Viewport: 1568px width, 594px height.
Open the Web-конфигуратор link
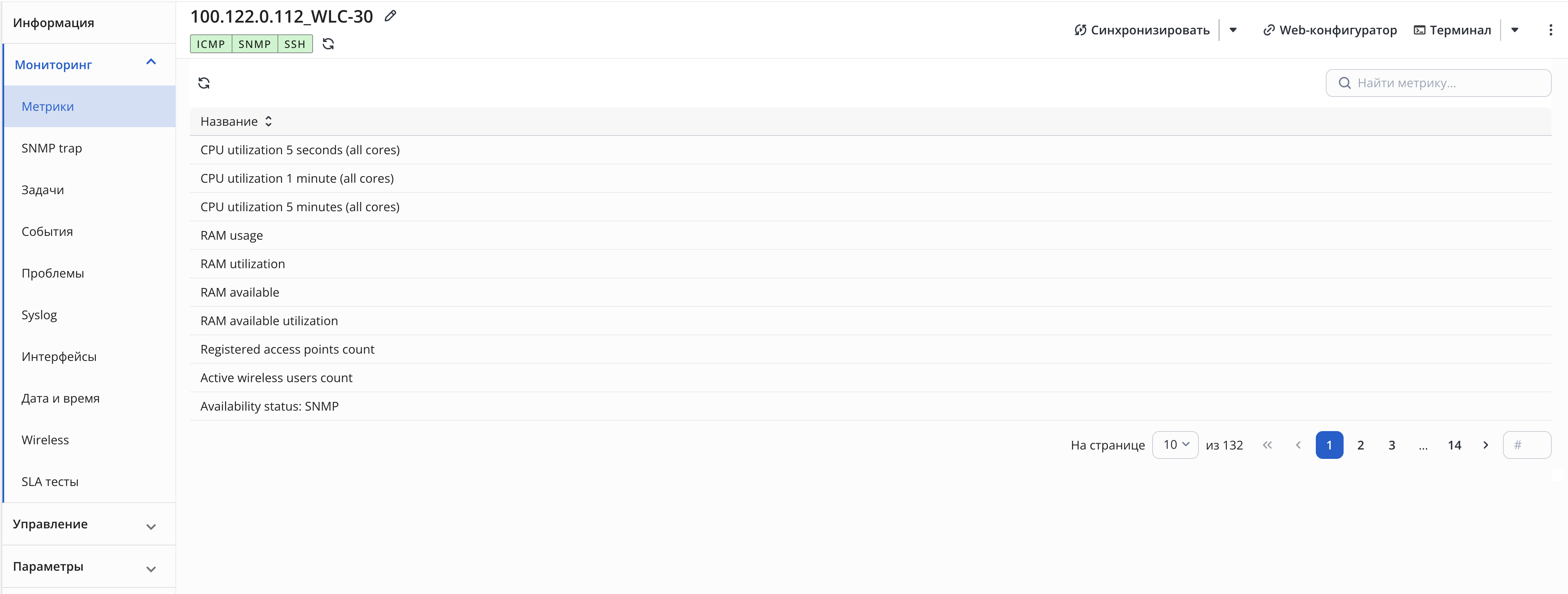click(x=1330, y=30)
